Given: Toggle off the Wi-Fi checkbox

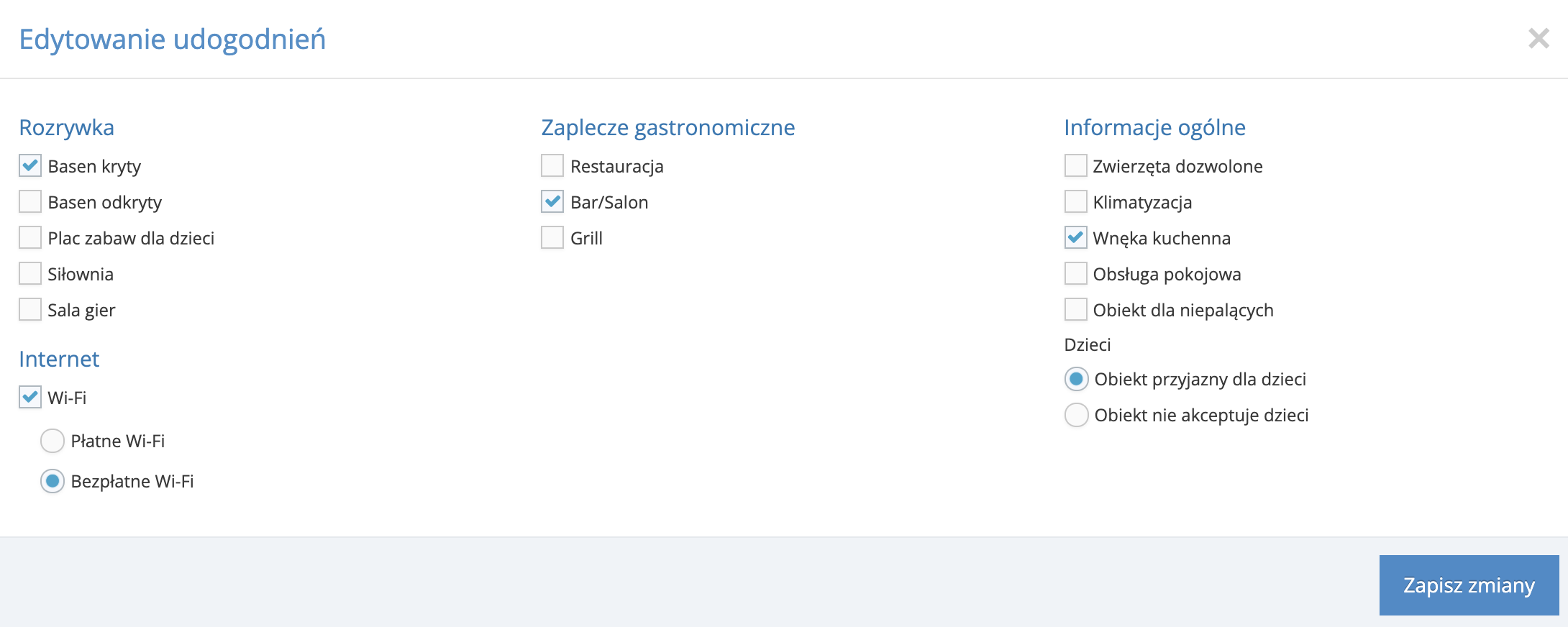Looking at the screenshot, I should tap(30, 397).
